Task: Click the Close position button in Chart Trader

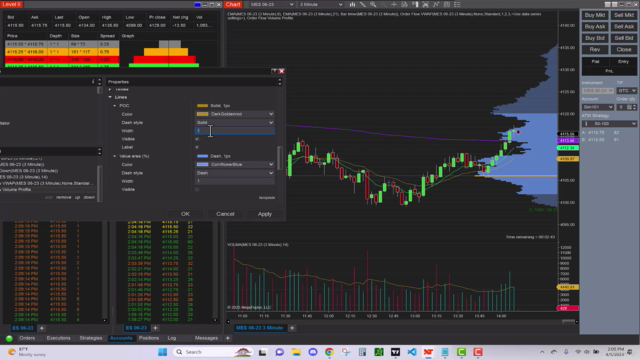Action: point(624,49)
